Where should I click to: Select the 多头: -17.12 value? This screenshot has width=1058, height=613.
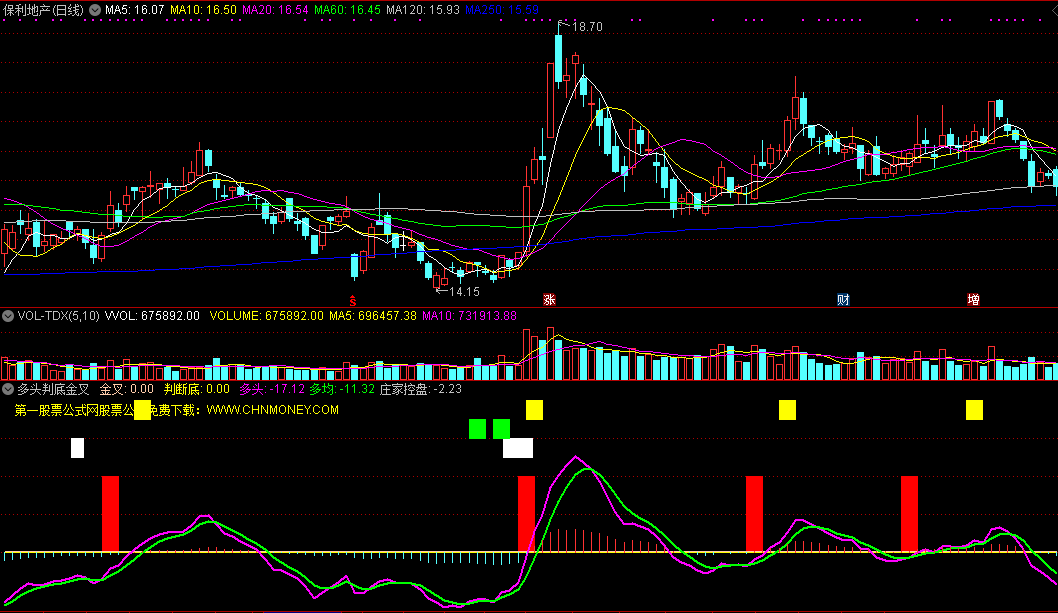(x=272, y=390)
